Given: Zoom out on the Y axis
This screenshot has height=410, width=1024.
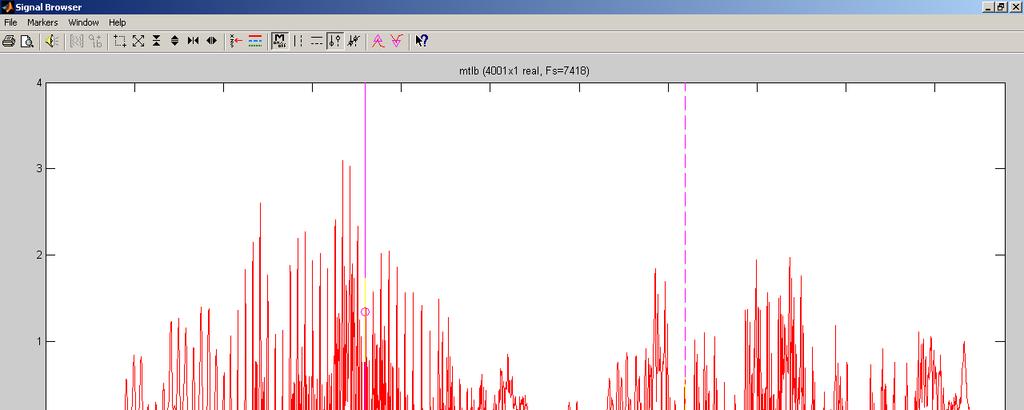Looking at the screenshot, I should pos(175,41).
